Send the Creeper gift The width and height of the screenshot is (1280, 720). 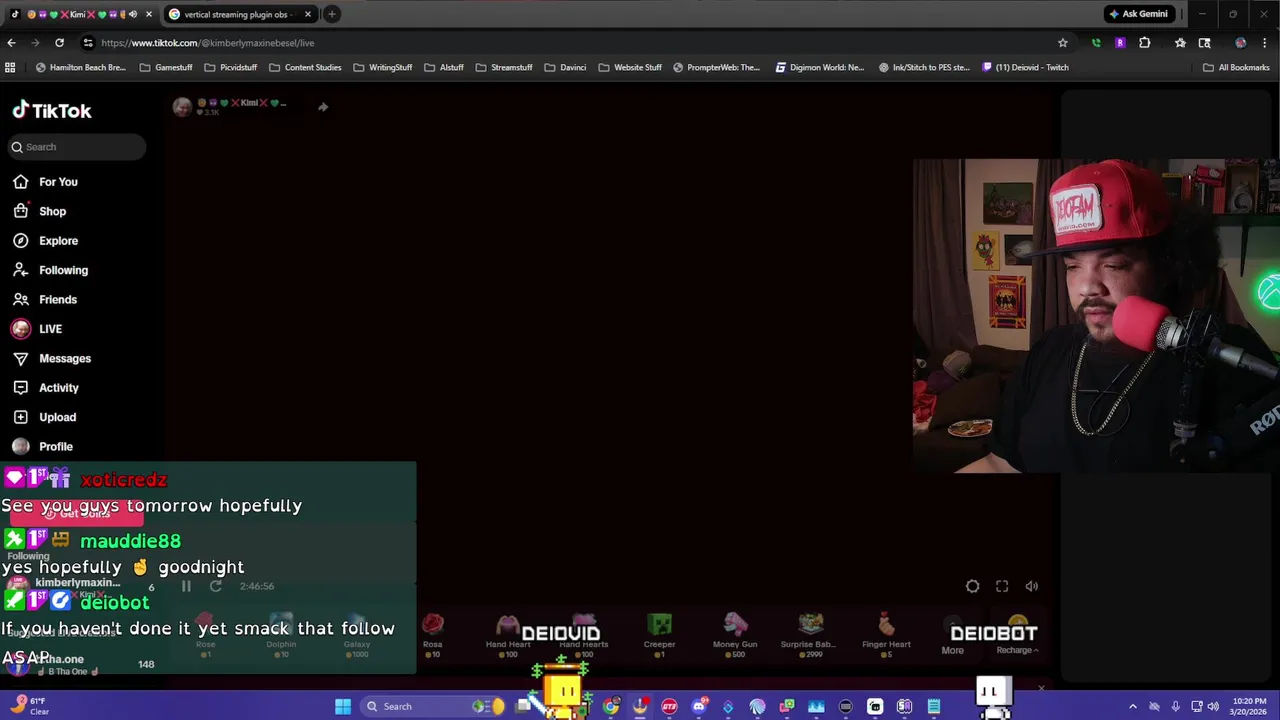click(659, 636)
